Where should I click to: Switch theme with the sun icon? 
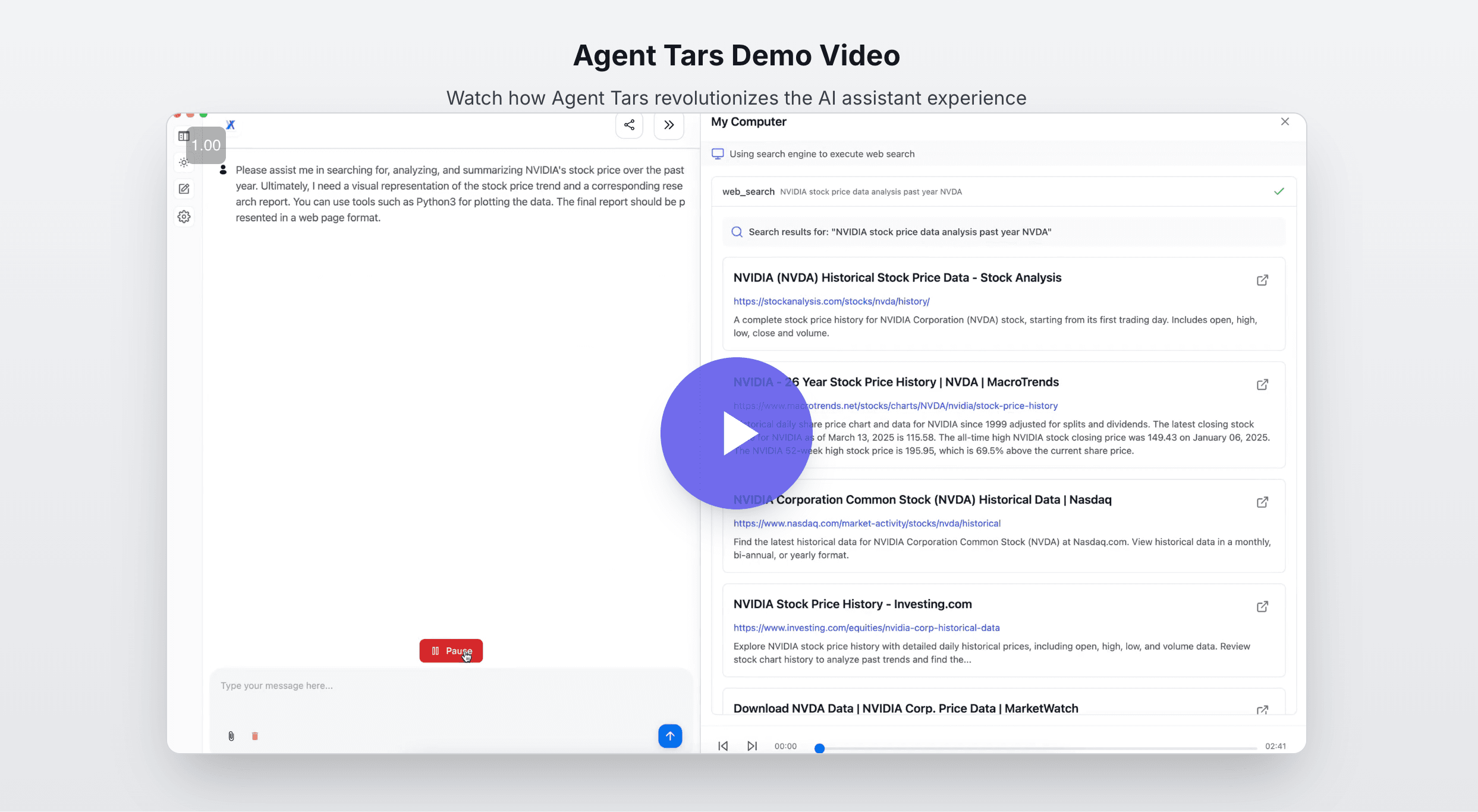click(x=184, y=162)
